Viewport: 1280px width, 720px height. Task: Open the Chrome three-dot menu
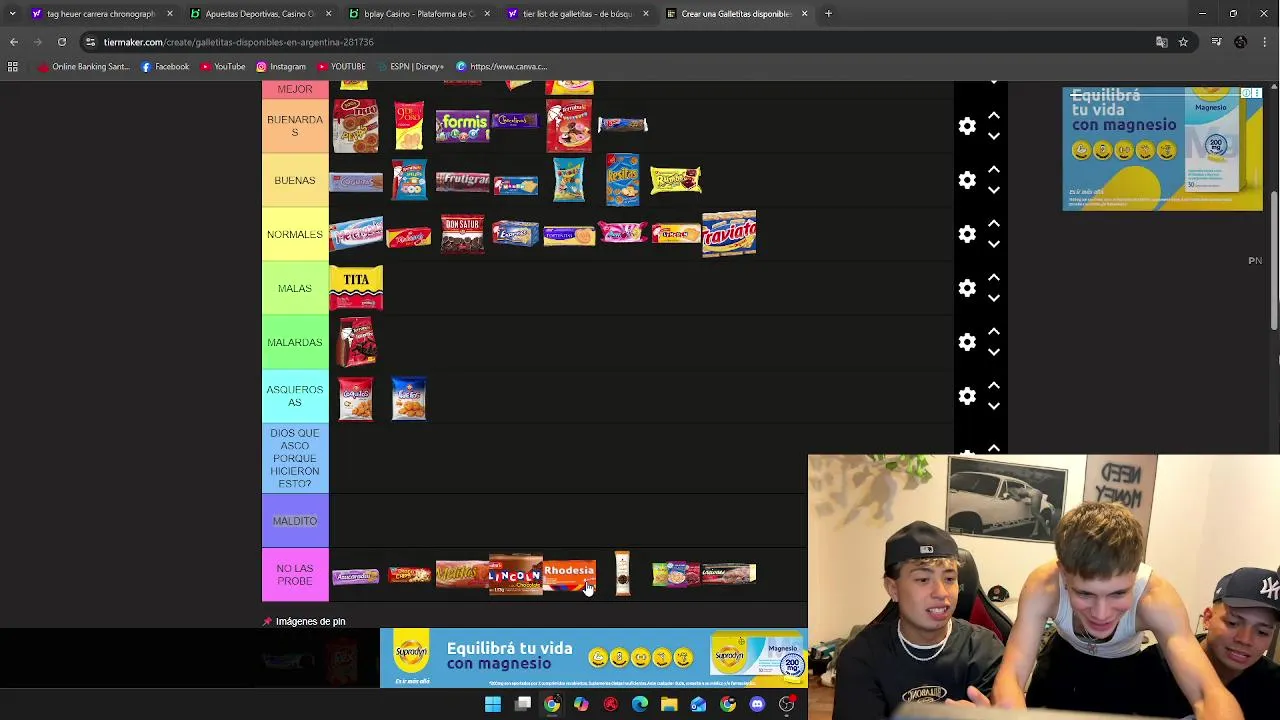[1265, 42]
